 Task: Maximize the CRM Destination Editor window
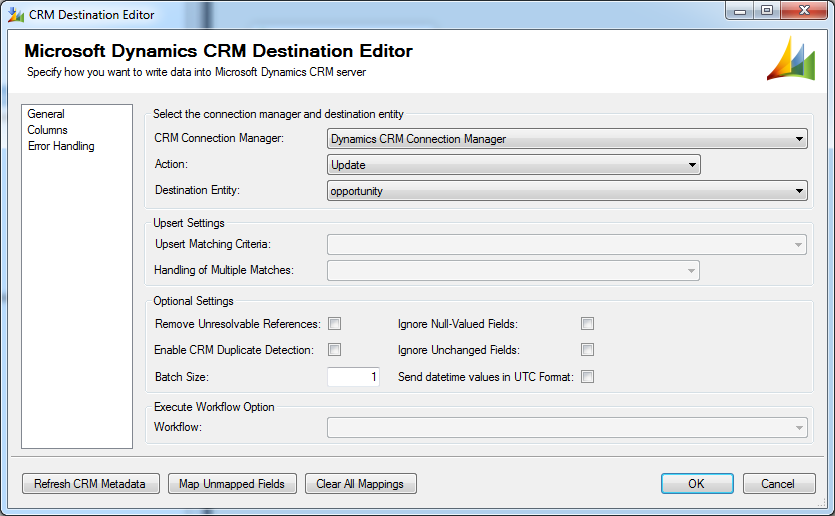click(767, 11)
